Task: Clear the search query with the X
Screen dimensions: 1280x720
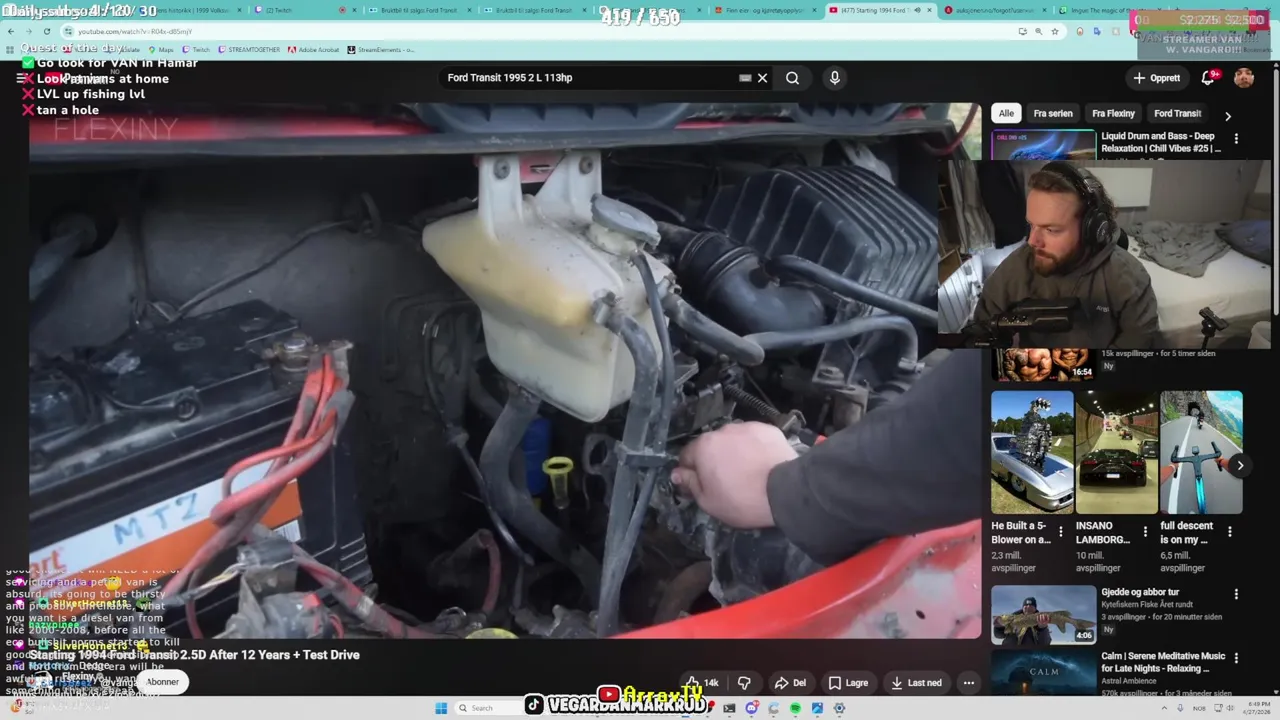Action: pyautogui.click(x=762, y=78)
